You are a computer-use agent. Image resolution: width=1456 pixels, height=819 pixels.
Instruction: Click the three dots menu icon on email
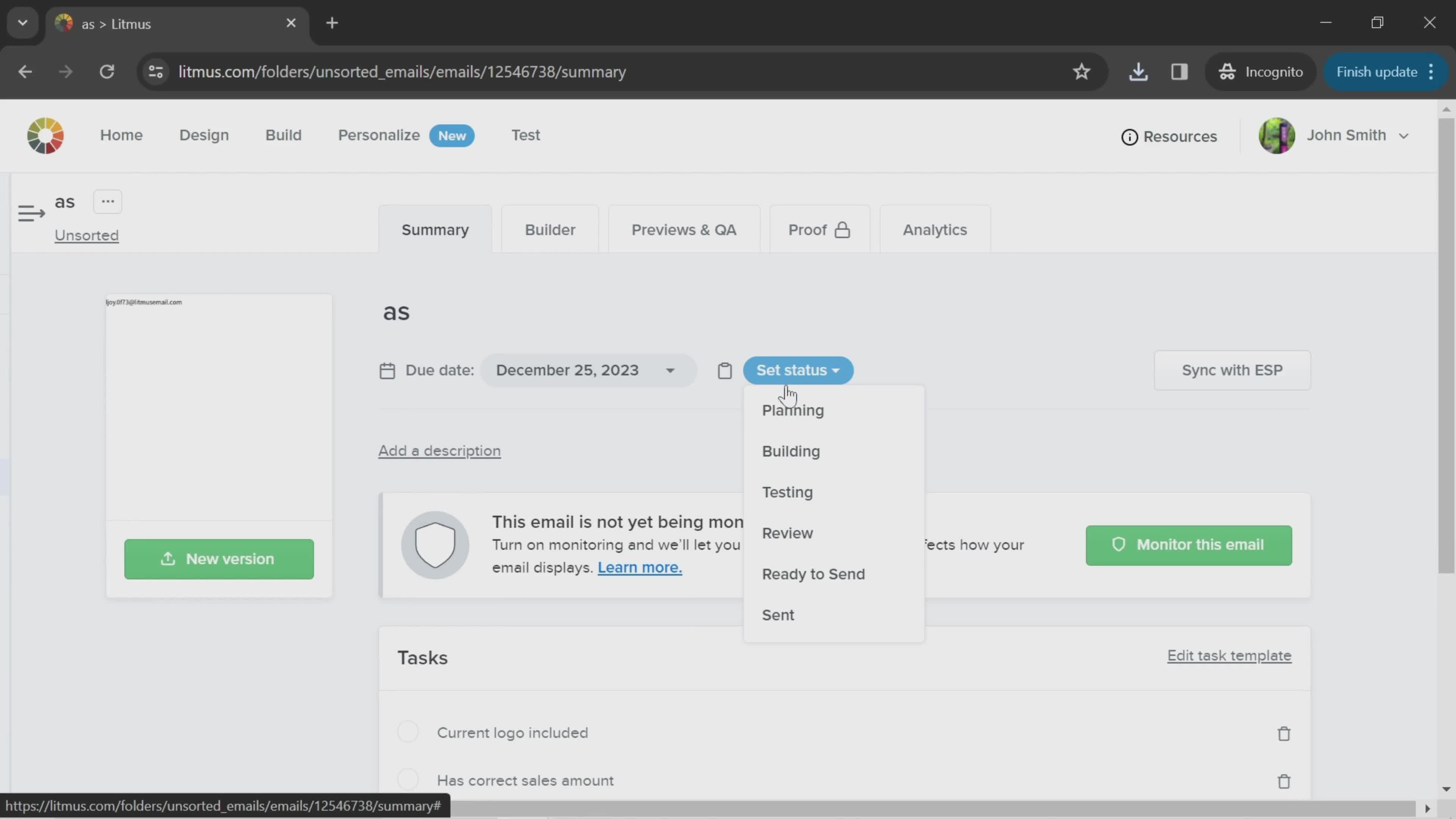108,201
